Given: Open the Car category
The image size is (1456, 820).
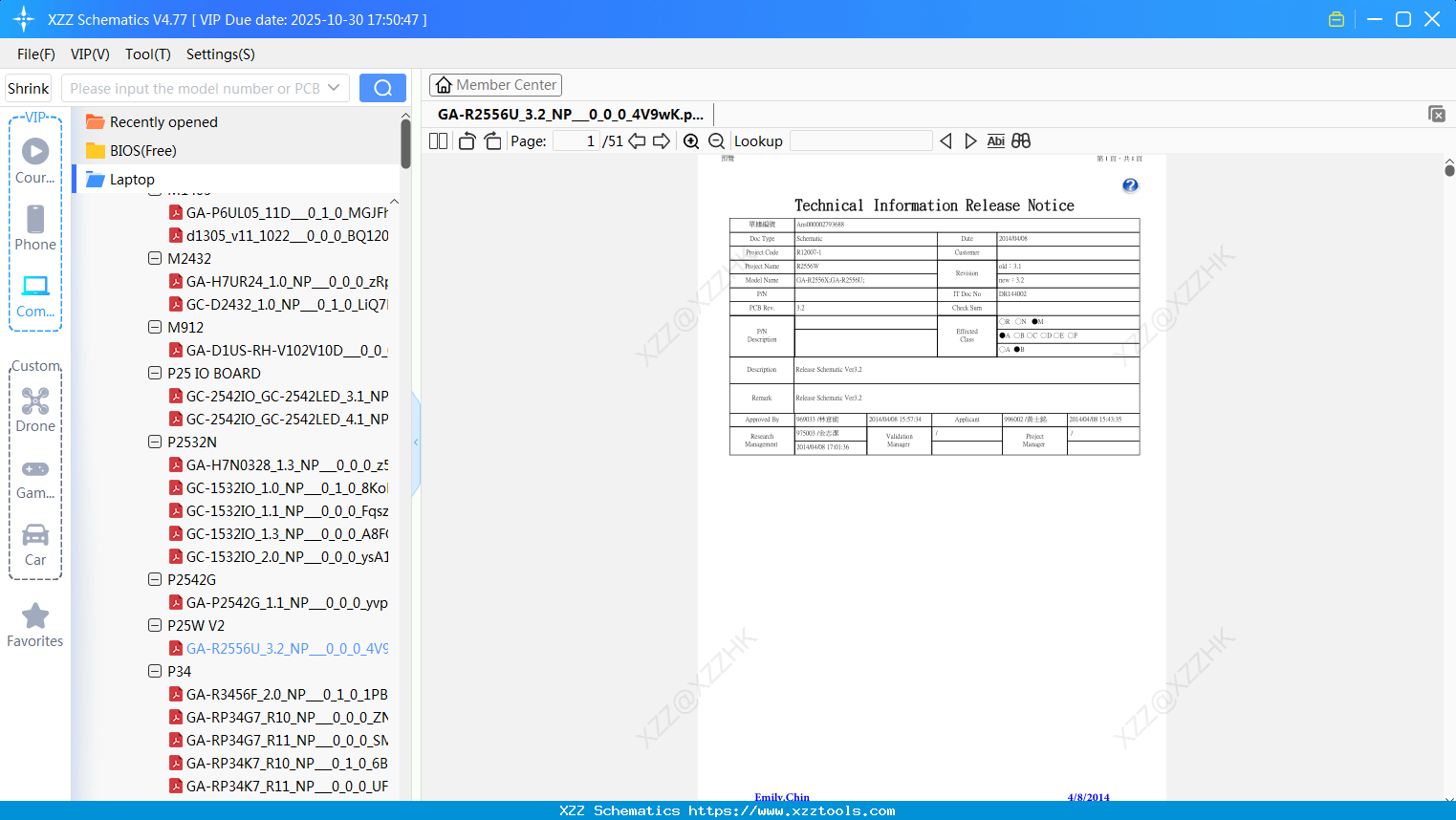Looking at the screenshot, I should coord(35,545).
